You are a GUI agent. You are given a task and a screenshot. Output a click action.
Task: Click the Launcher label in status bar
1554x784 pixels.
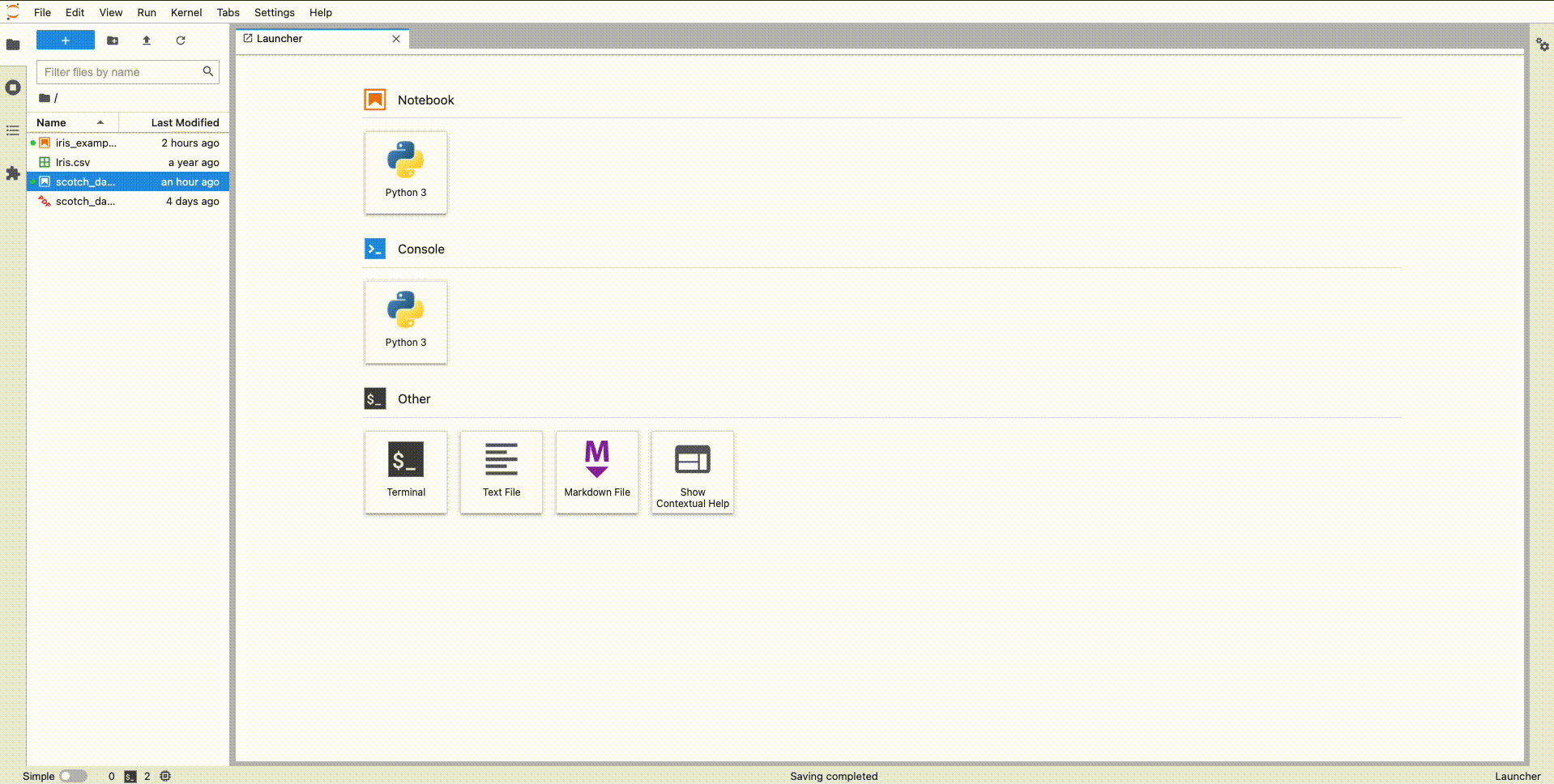[1518, 776]
